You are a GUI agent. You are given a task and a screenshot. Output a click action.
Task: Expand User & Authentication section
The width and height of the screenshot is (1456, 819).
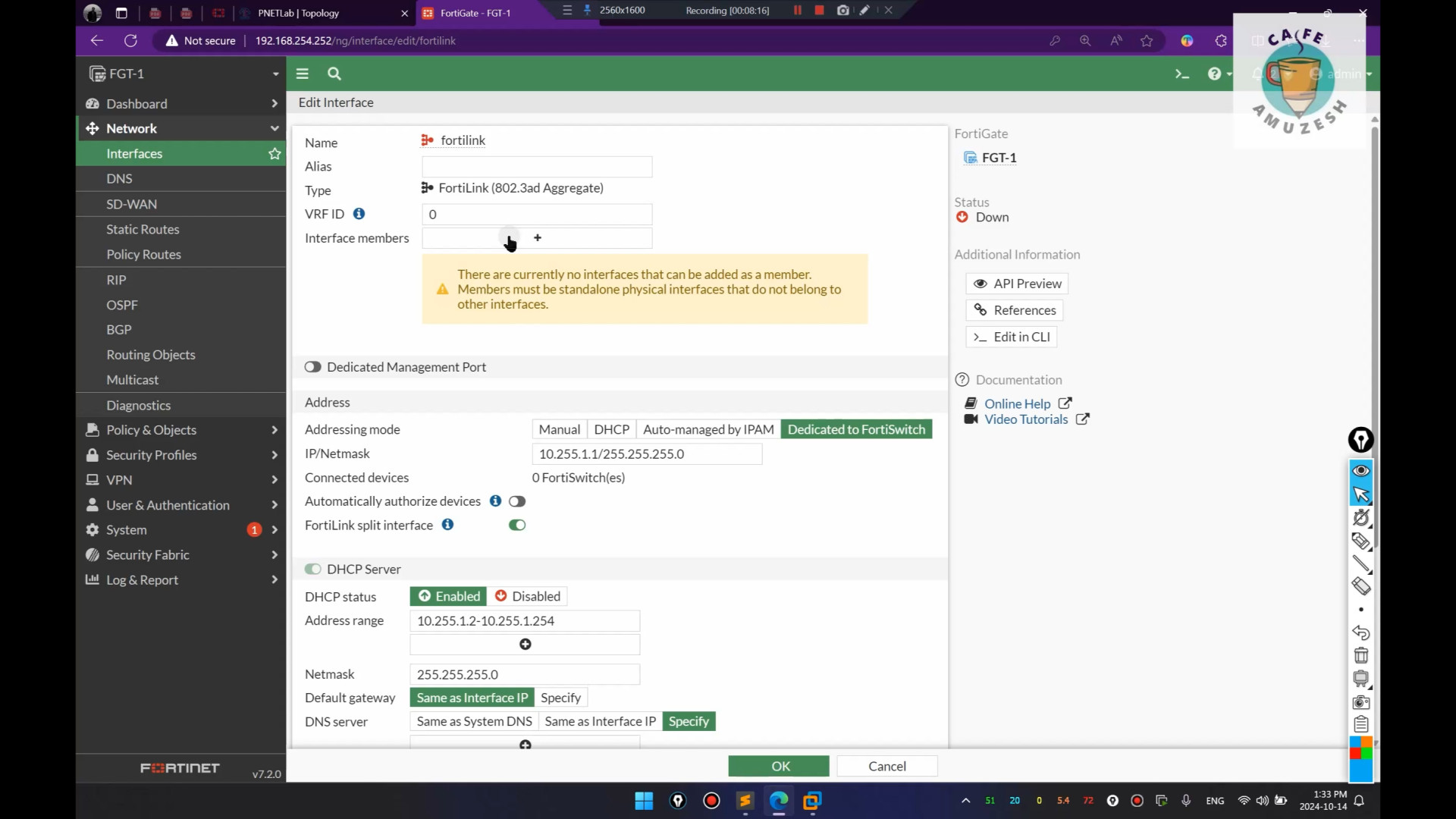(x=181, y=505)
